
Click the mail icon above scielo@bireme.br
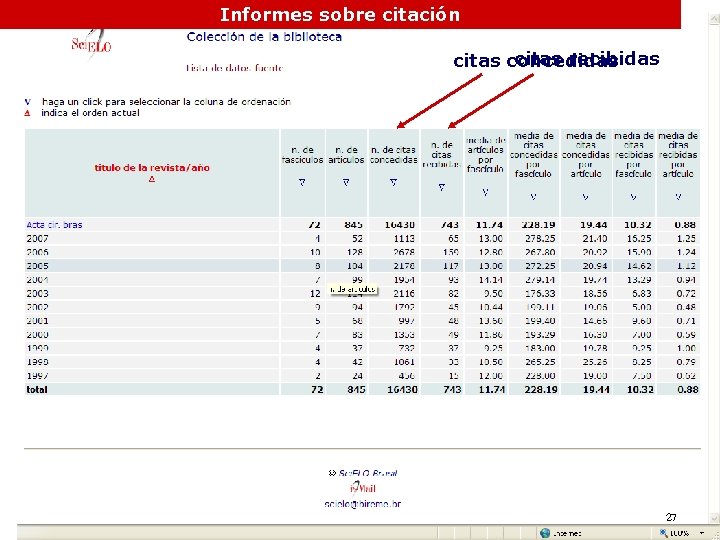tap(363, 488)
